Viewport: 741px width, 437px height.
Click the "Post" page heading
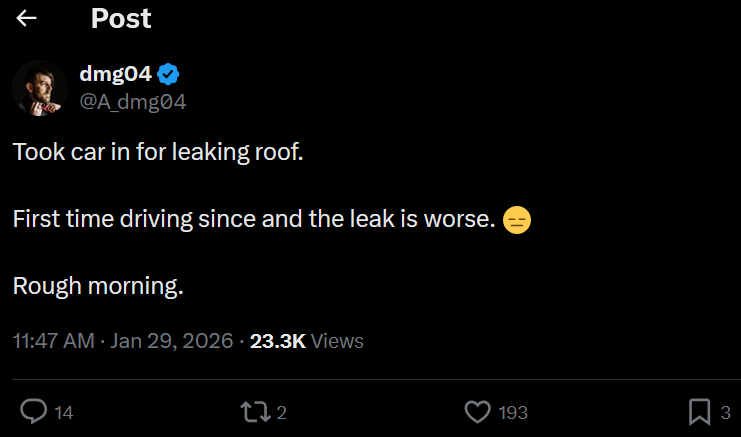120,18
